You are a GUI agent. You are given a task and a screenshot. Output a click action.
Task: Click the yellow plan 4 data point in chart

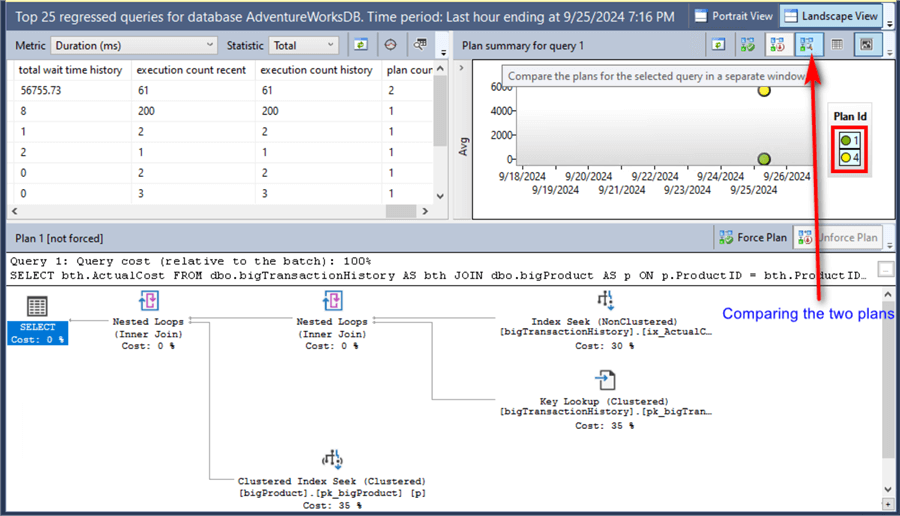[x=763, y=90]
